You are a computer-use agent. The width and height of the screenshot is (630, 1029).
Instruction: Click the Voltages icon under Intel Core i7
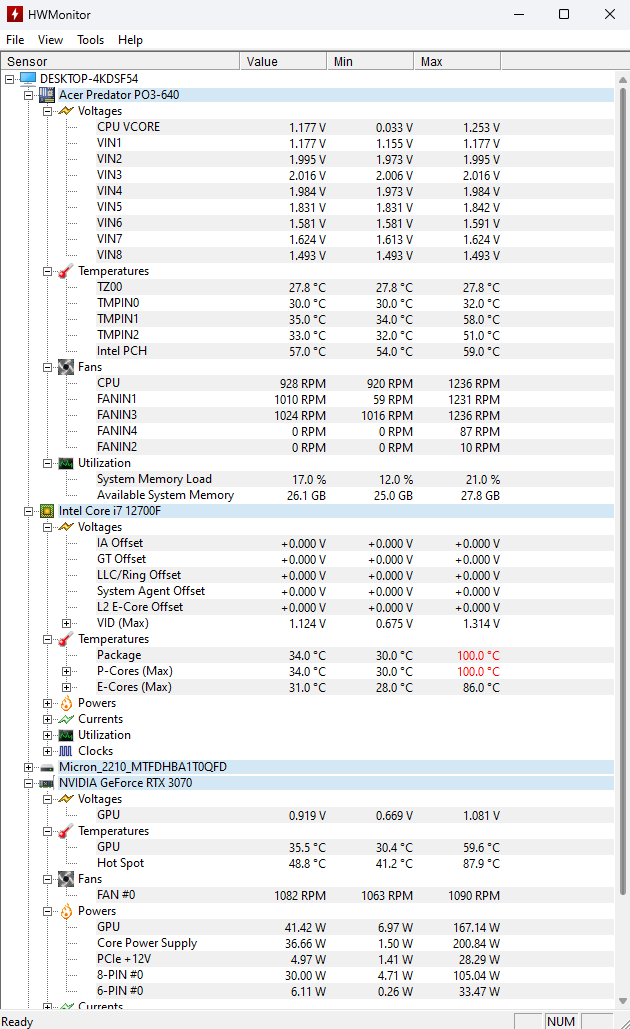click(x=66, y=527)
